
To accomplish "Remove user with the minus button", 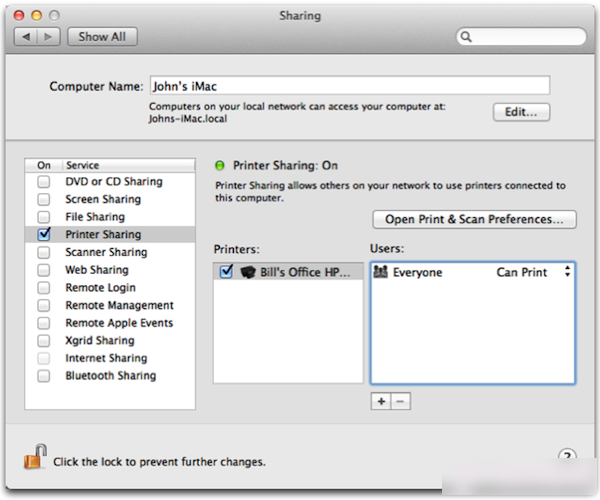I will pyautogui.click(x=400, y=401).
